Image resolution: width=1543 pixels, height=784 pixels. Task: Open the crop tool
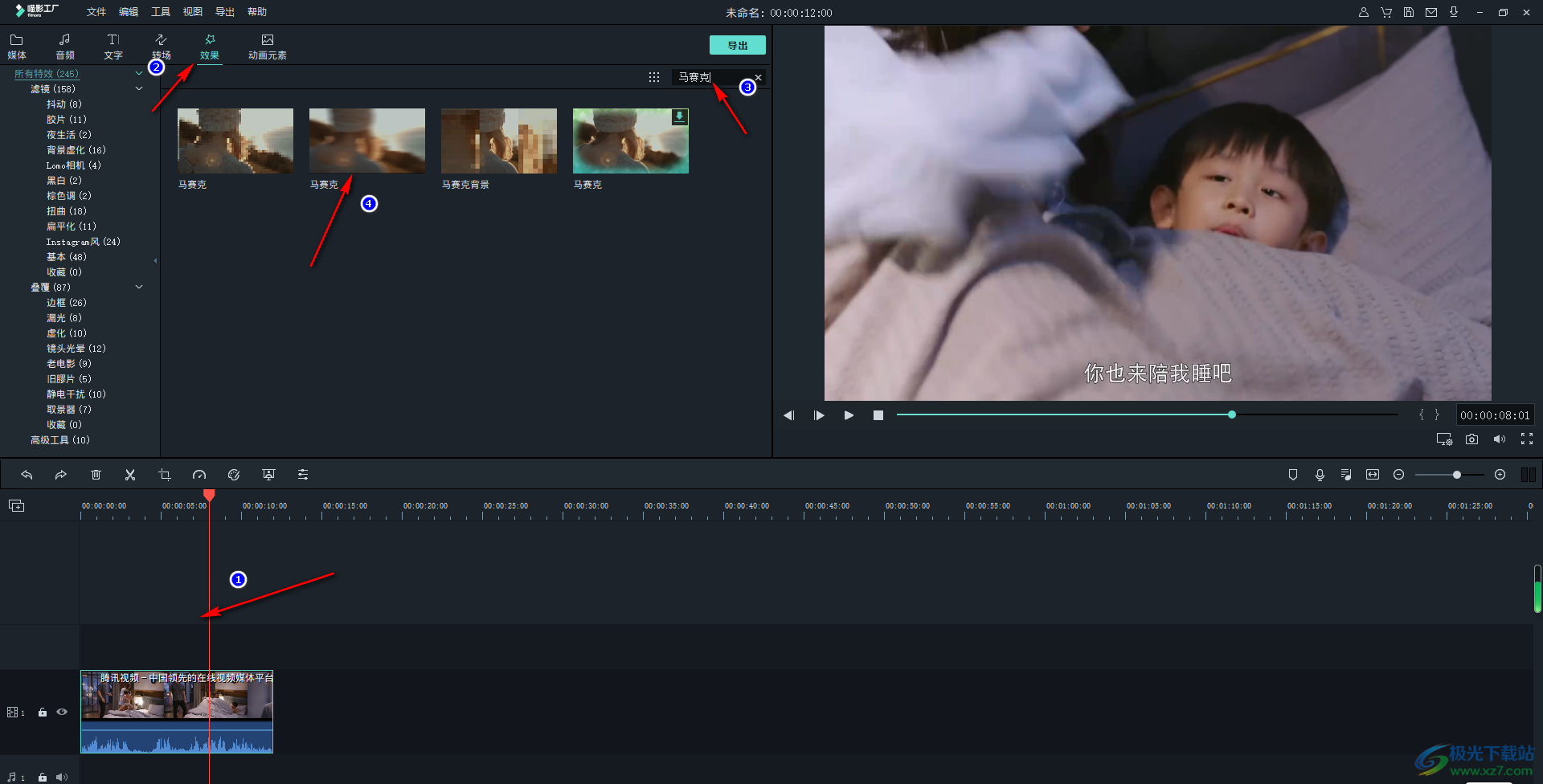(x=165, y=475)
